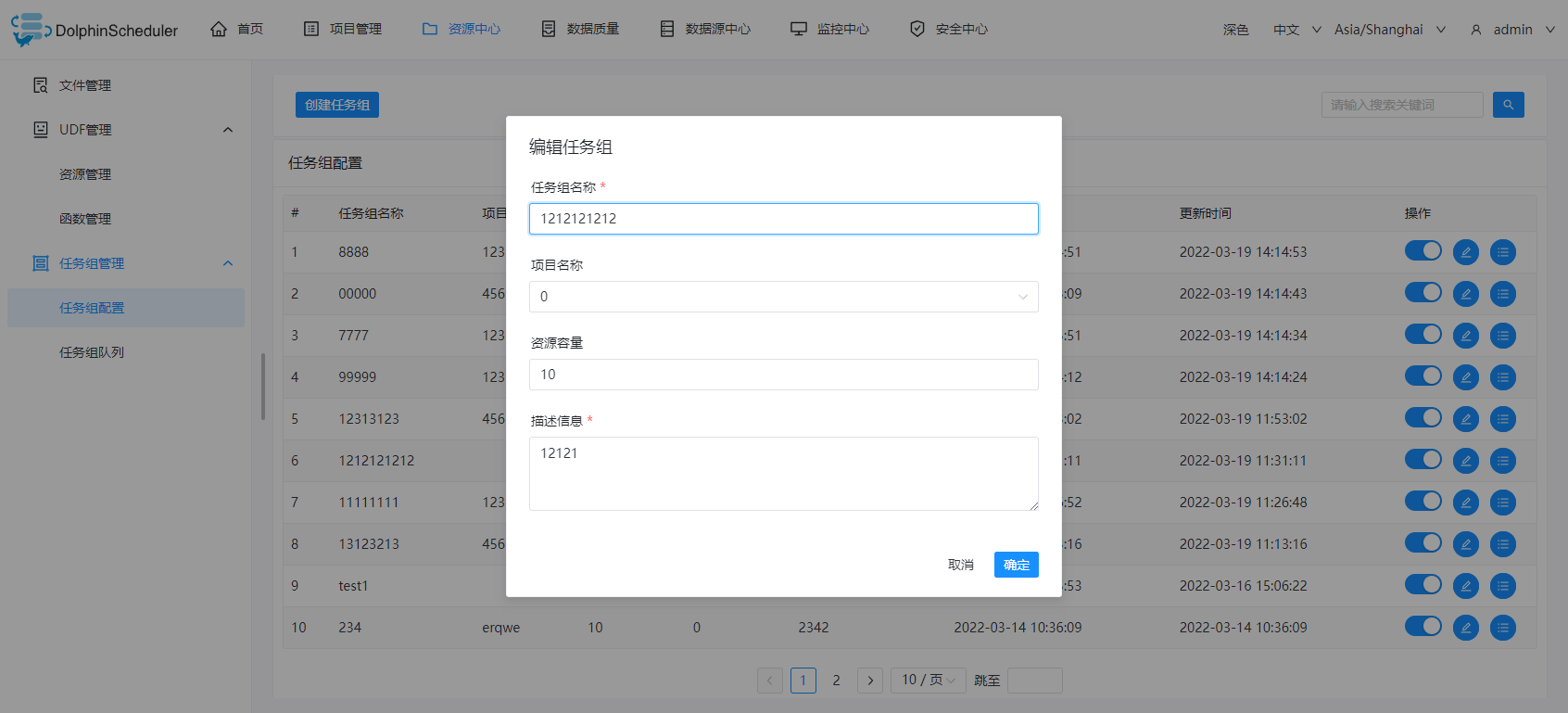Click 取消 to cancel editing
Image resolution: width=1568 pixels, height=713 pixels.
point(960,565)
